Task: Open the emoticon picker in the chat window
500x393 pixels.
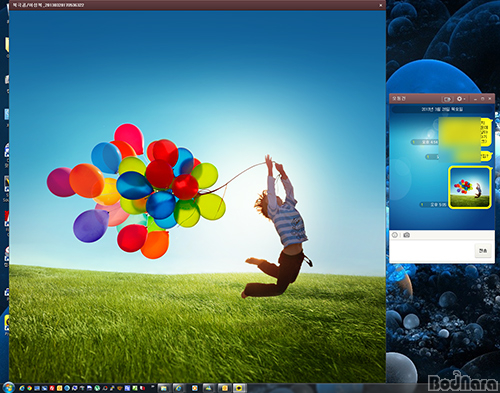Action: [395, 235]
